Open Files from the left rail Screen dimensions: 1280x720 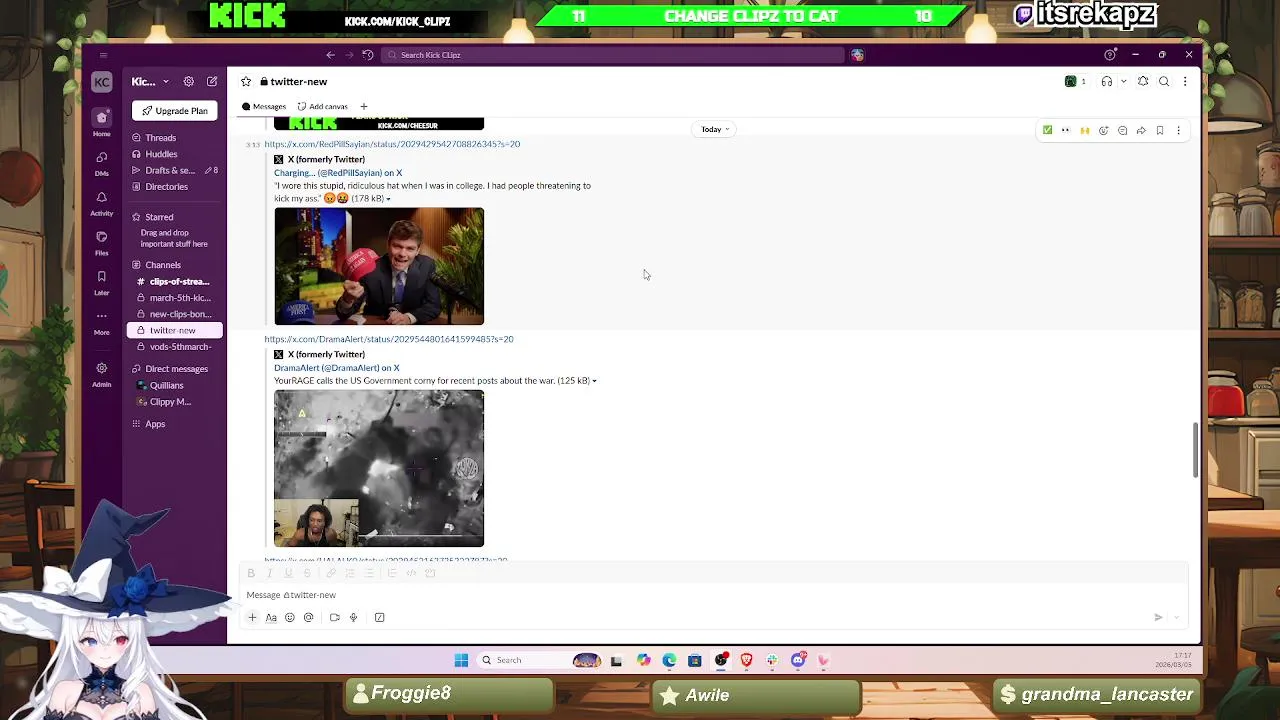[x=101, y=242]
